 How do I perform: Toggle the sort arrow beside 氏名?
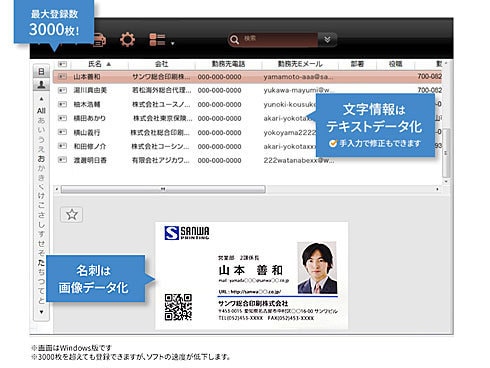pos(108,64)
